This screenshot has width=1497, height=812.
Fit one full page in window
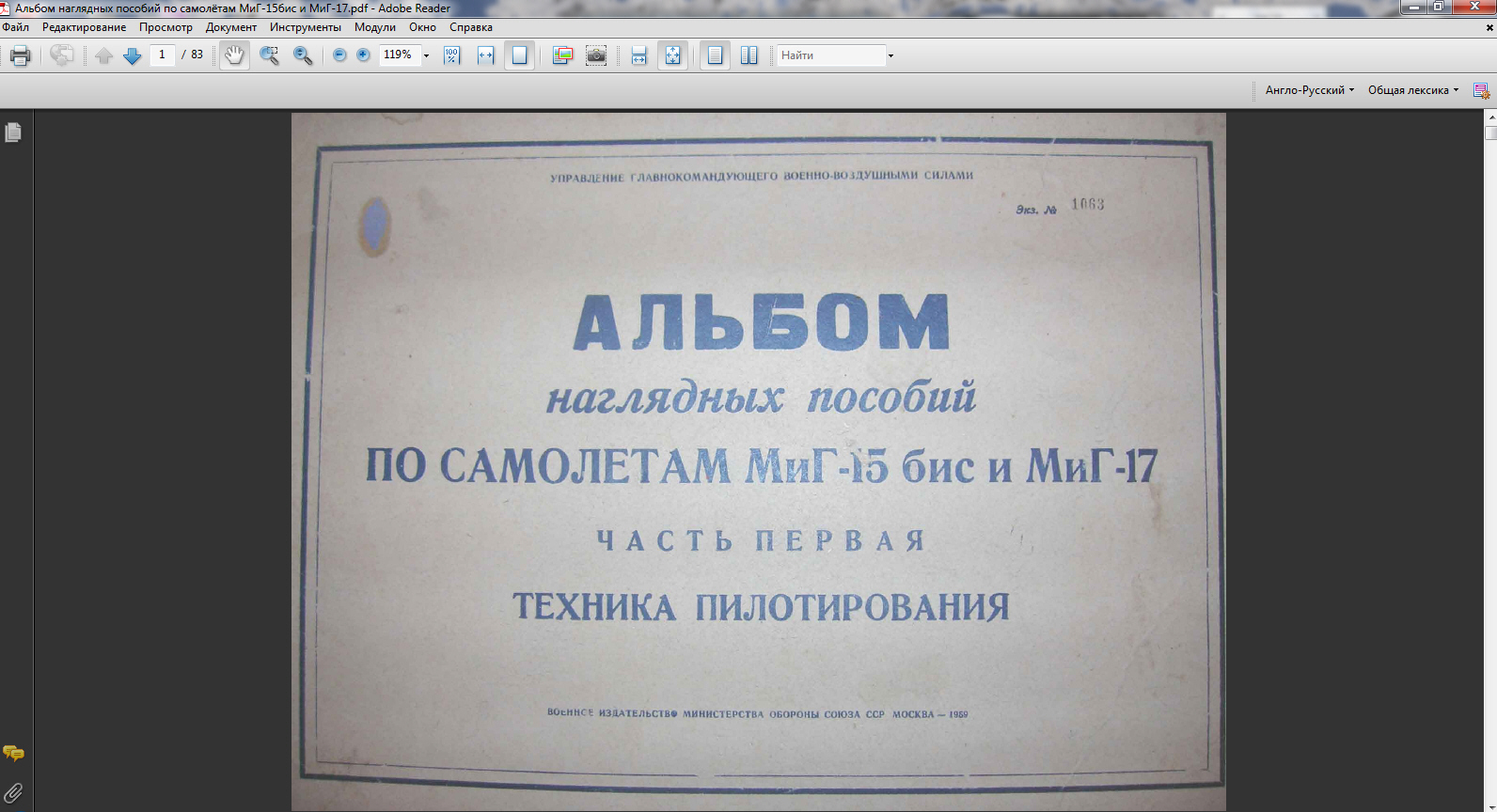[519, 55]
